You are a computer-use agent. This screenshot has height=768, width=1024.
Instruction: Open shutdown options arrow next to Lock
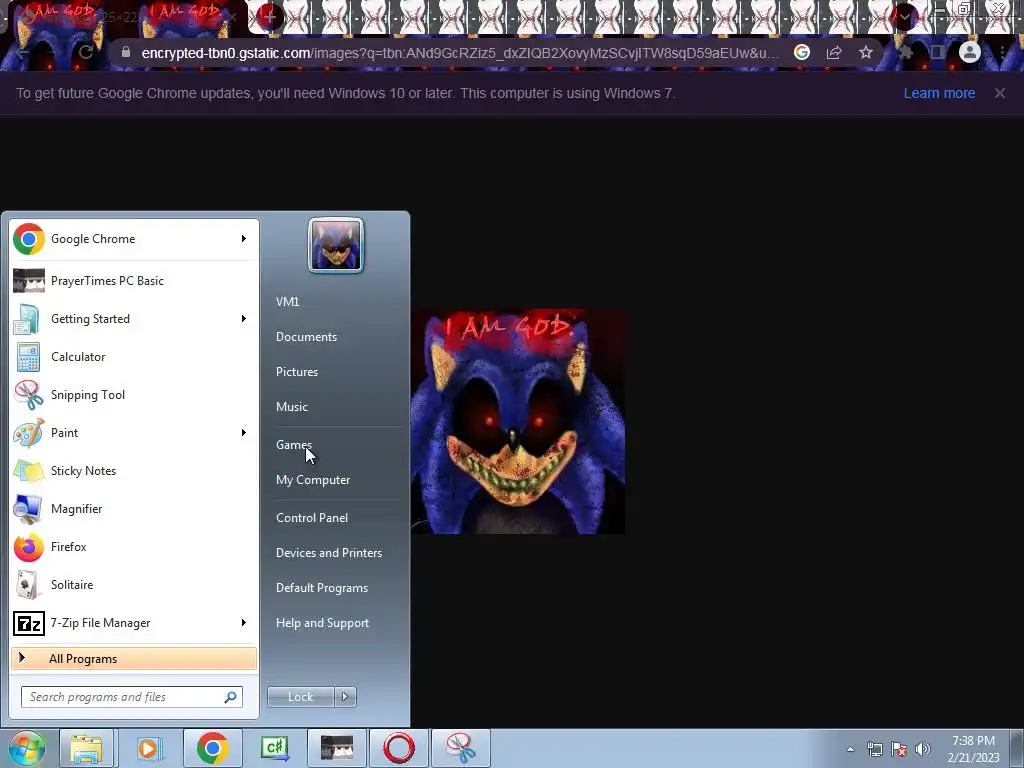coord(345,697)
